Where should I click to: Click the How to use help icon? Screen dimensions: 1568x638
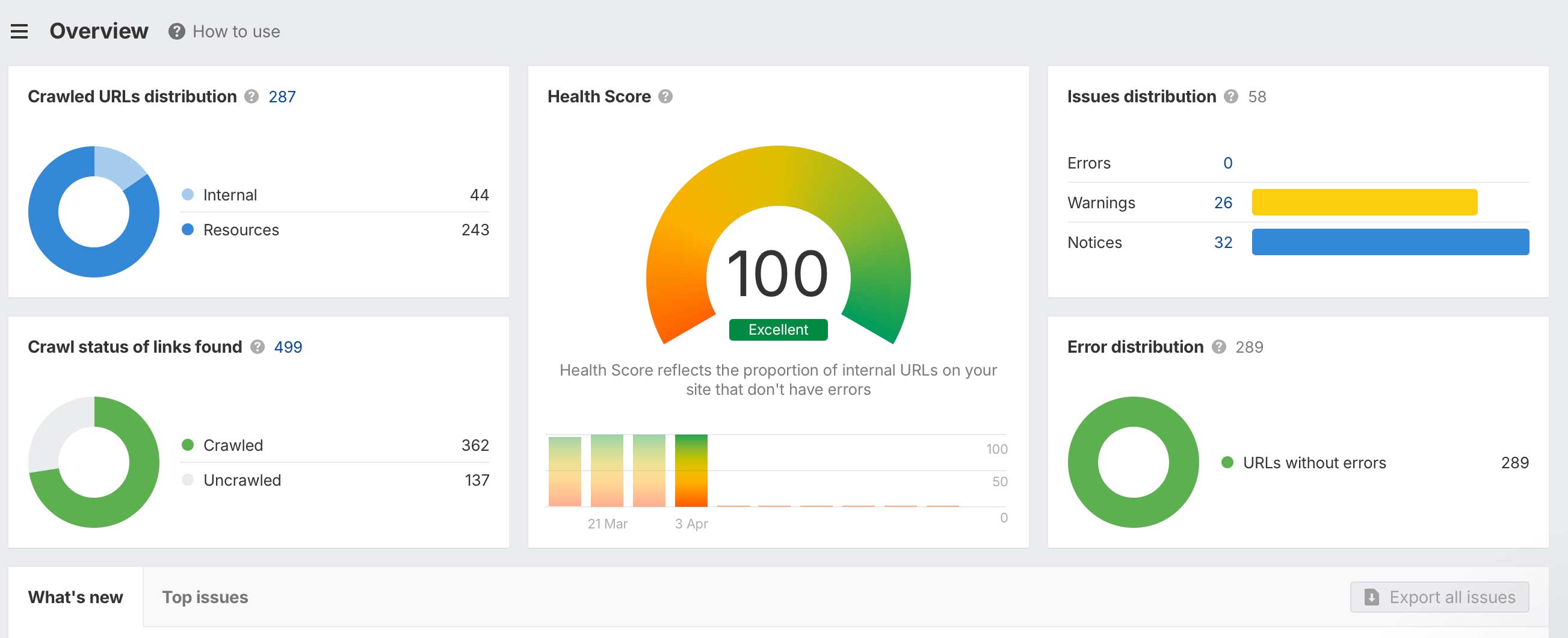tap(176, 31)
